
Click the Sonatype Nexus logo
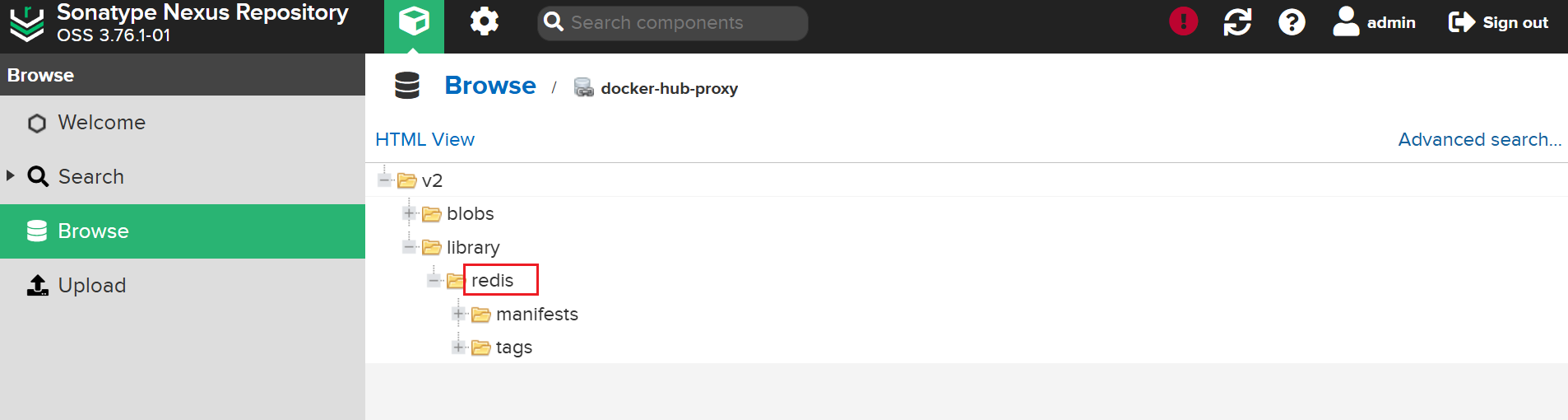click(x=27, y=23)
